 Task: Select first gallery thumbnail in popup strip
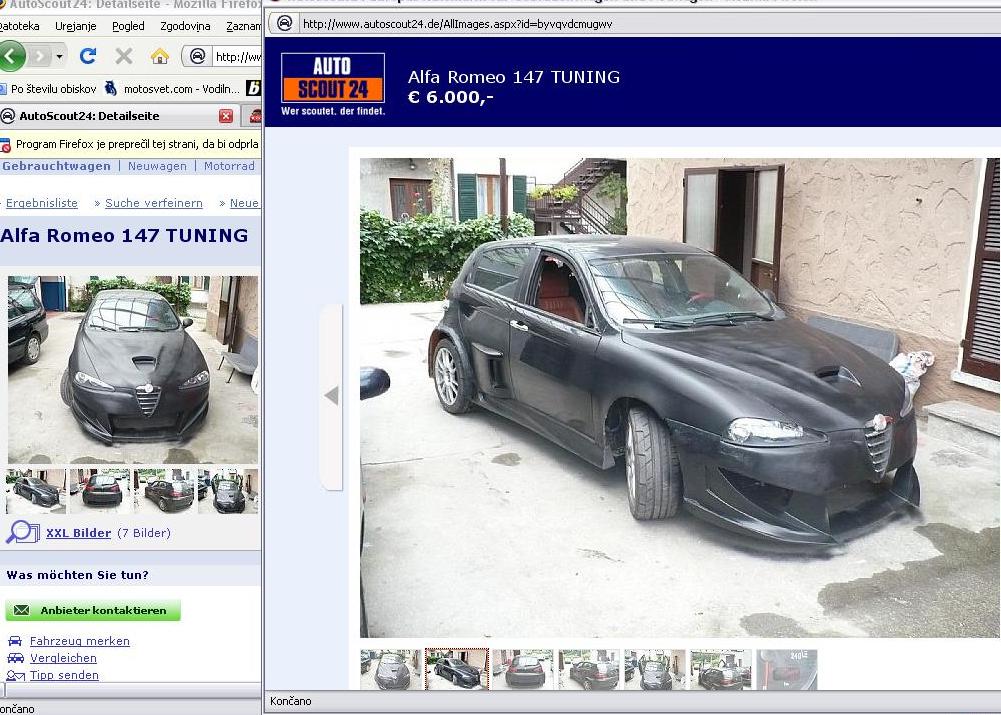[x=391, y=669]
